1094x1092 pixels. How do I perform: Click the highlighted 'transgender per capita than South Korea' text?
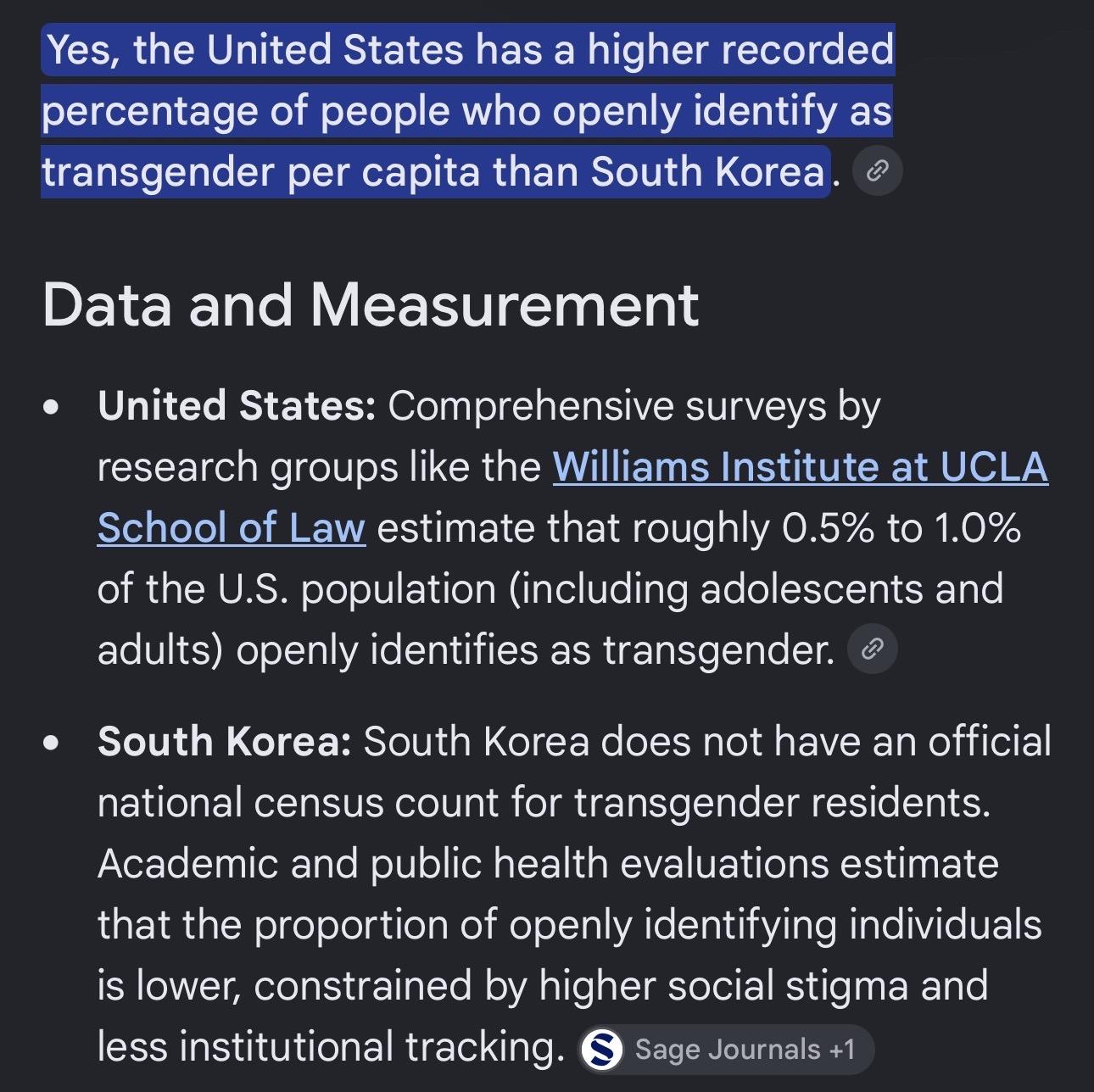pyautogui.click(x=434, y=172)
